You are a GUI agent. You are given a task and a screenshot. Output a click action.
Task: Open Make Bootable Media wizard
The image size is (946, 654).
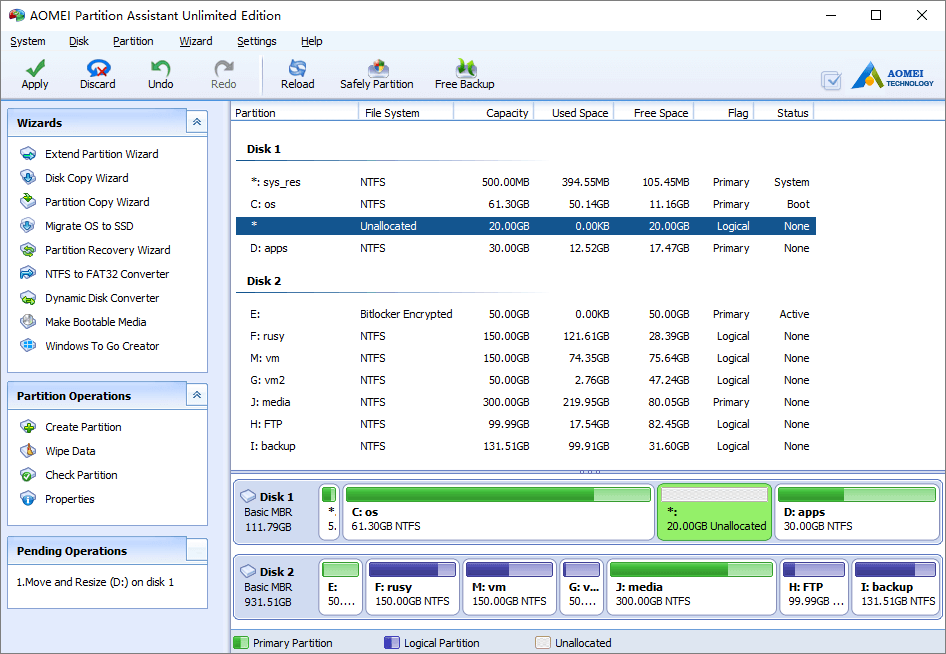(x=96, y=322)
